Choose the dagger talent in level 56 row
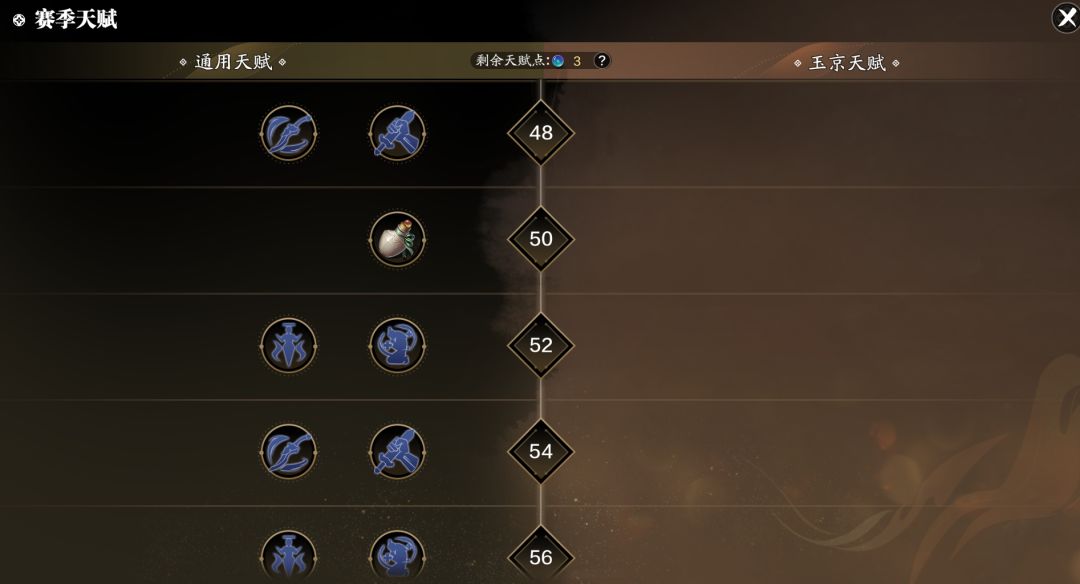Screen dimensions: 1080x584 pyautogui.click(x=289, y=556)
